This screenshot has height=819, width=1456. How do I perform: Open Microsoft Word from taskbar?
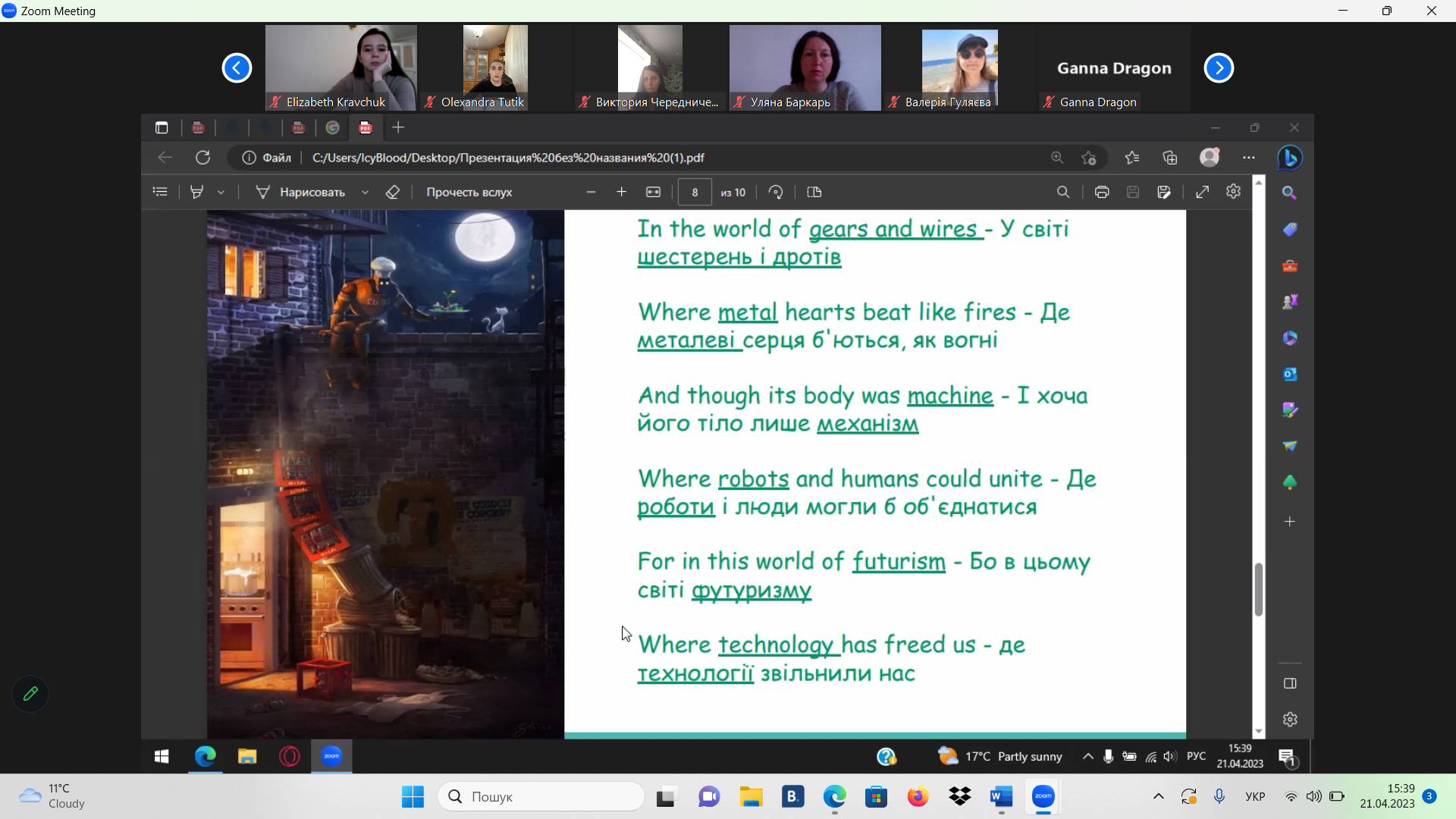pyautogui.click(x=1001, y=796)
